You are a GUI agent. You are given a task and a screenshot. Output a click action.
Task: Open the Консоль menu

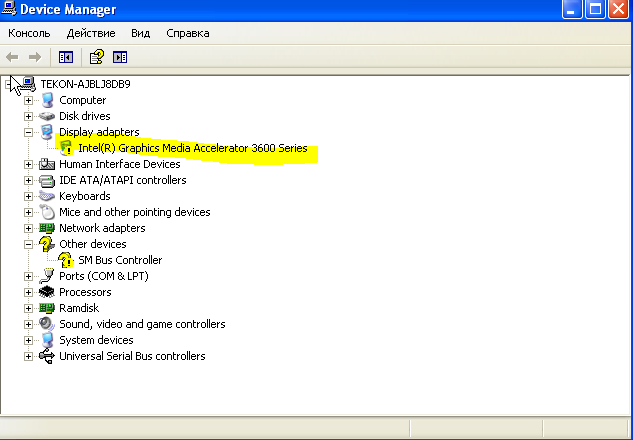[29, 33]
